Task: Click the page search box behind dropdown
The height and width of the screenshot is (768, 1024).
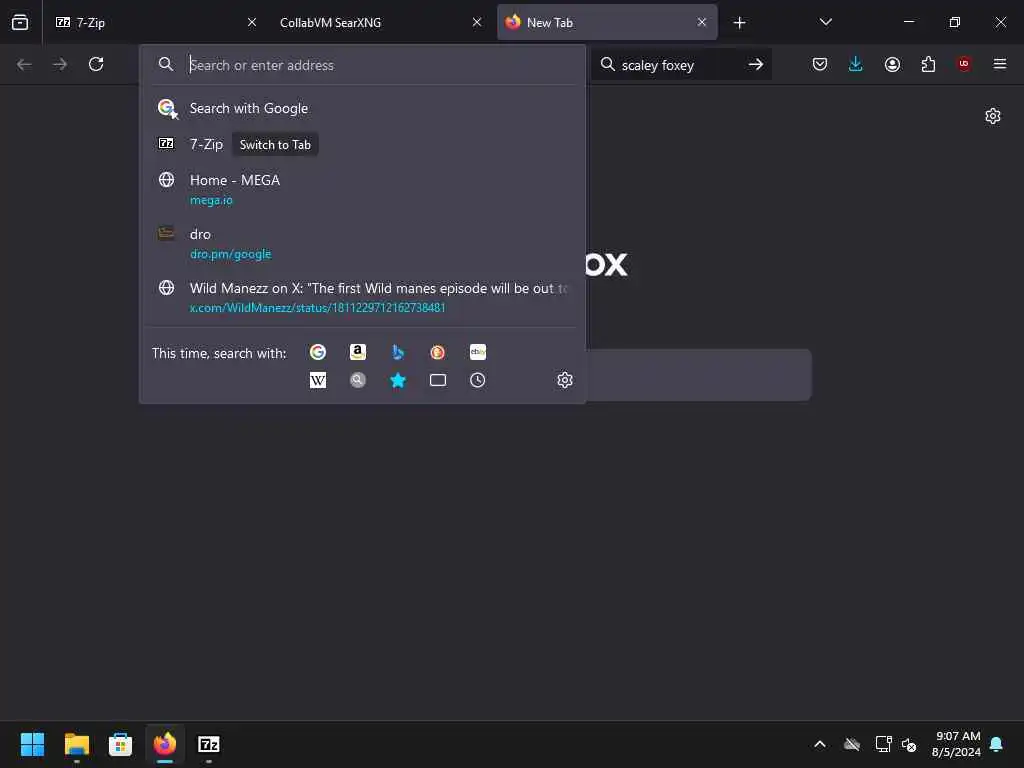Action: tap(699, 375)
